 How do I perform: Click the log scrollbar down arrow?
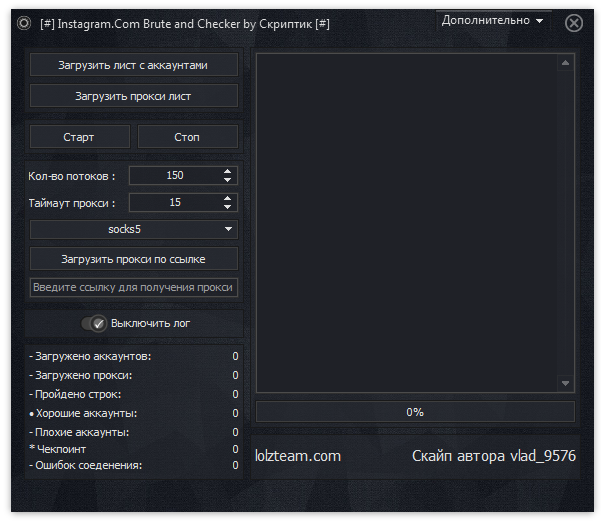tap(565, 383)
